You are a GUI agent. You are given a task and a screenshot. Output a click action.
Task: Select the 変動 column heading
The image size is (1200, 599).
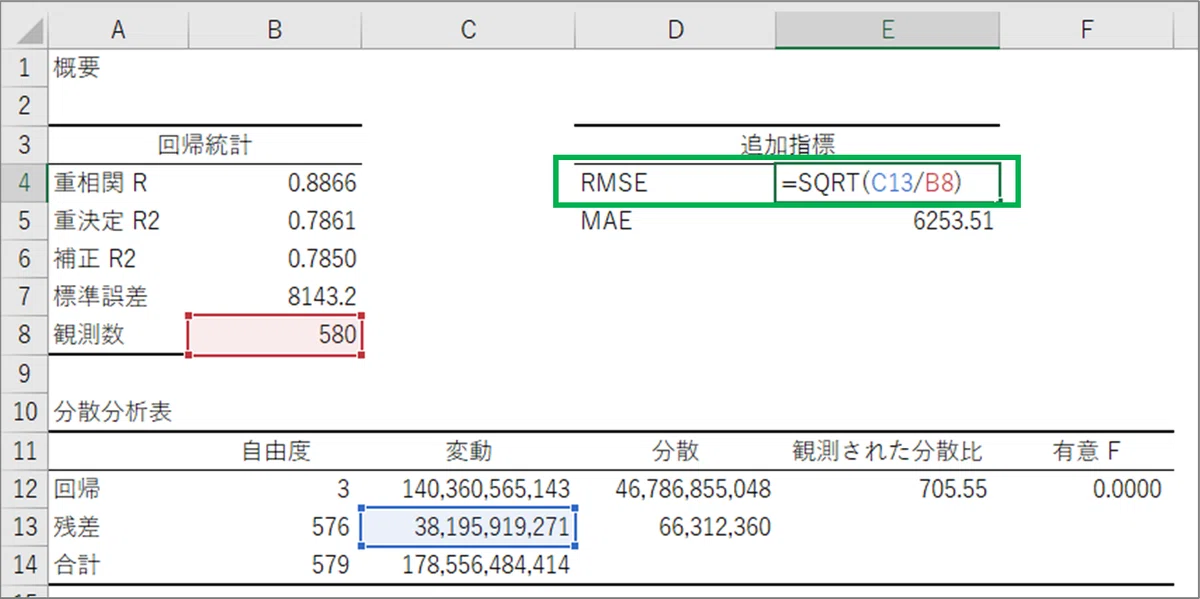click(x=468, y=451)
